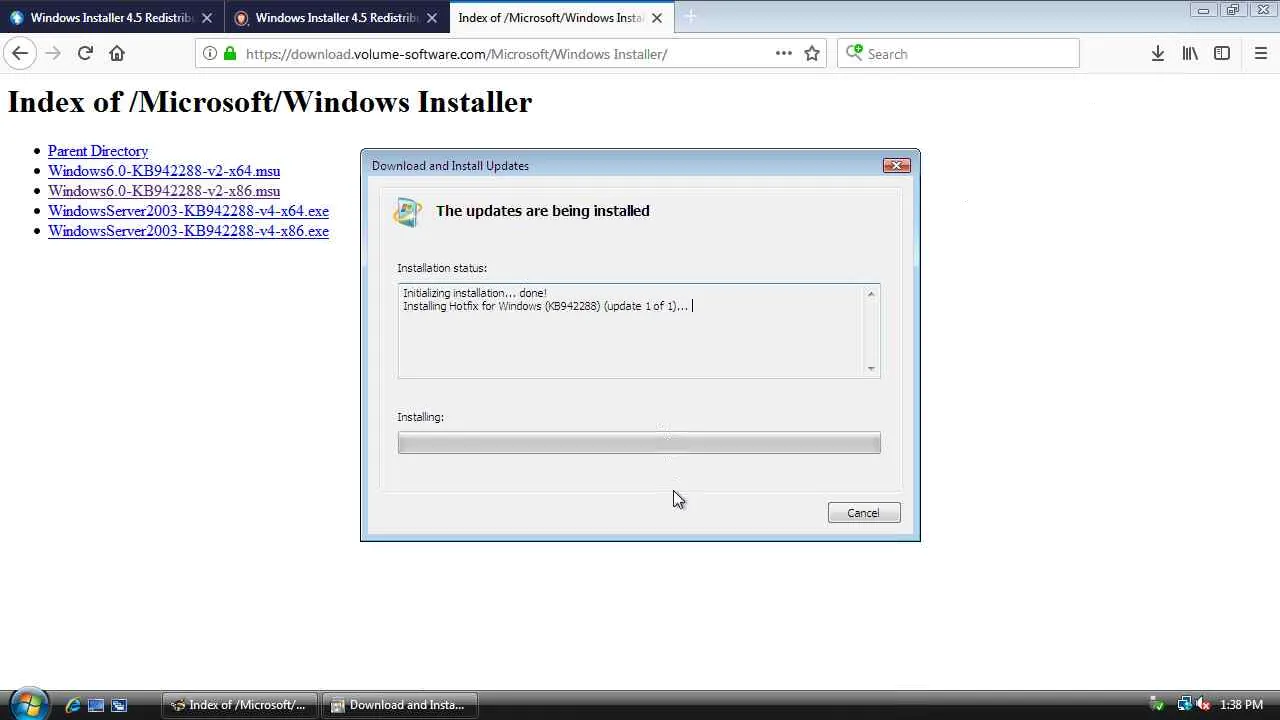This screenshot has width=1280, height=720.
Task: Click the Show Desktop quick launch icon
Action: pos(96,705)
